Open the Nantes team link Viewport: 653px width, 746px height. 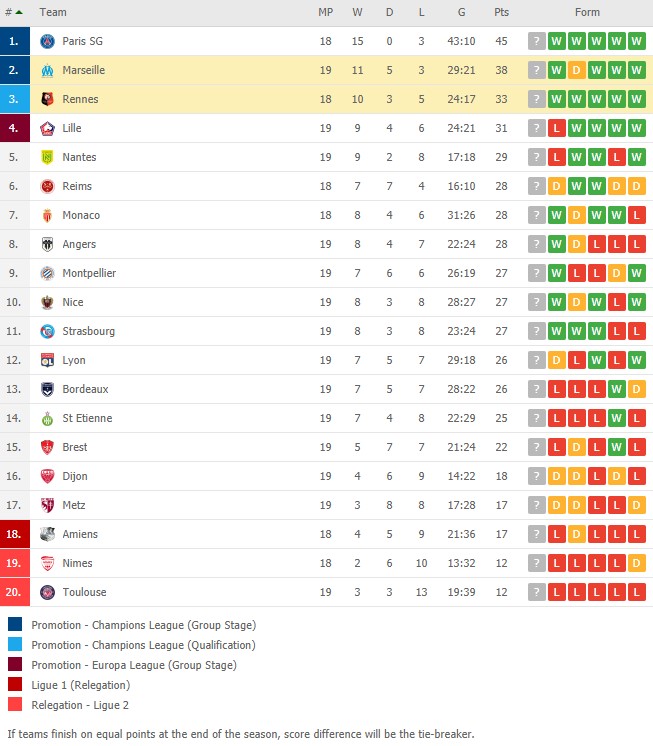click(79, 157)
